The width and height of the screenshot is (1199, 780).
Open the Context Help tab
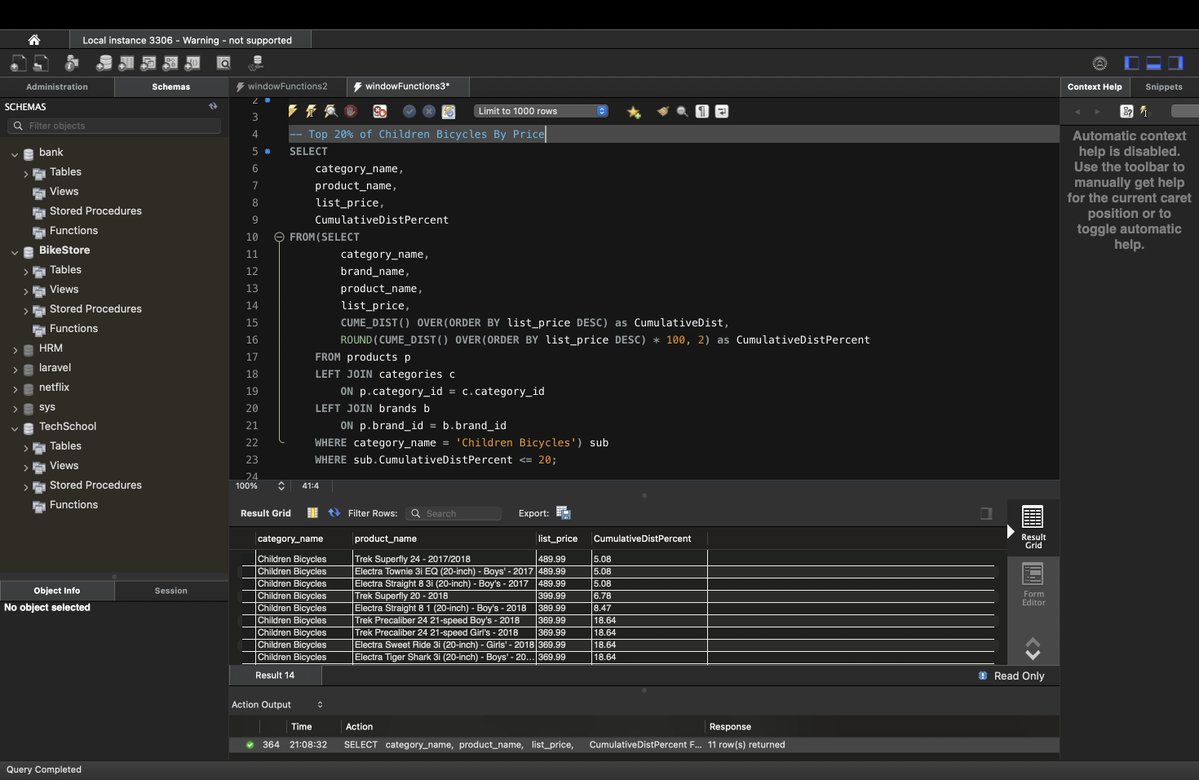point(1094,86)
